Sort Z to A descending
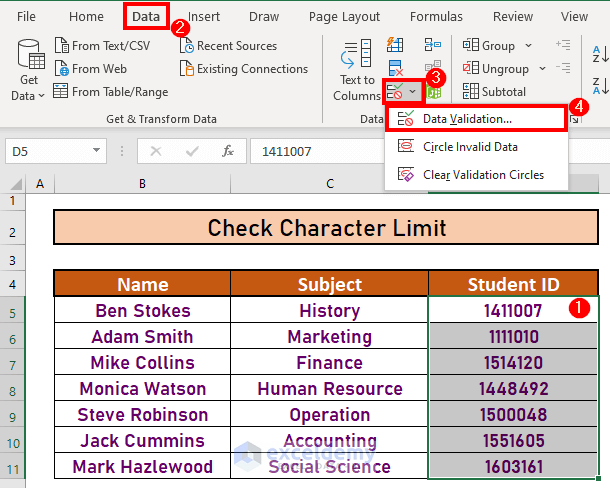Viewport: 610px width, 488px height. click(x=600, y=86)
